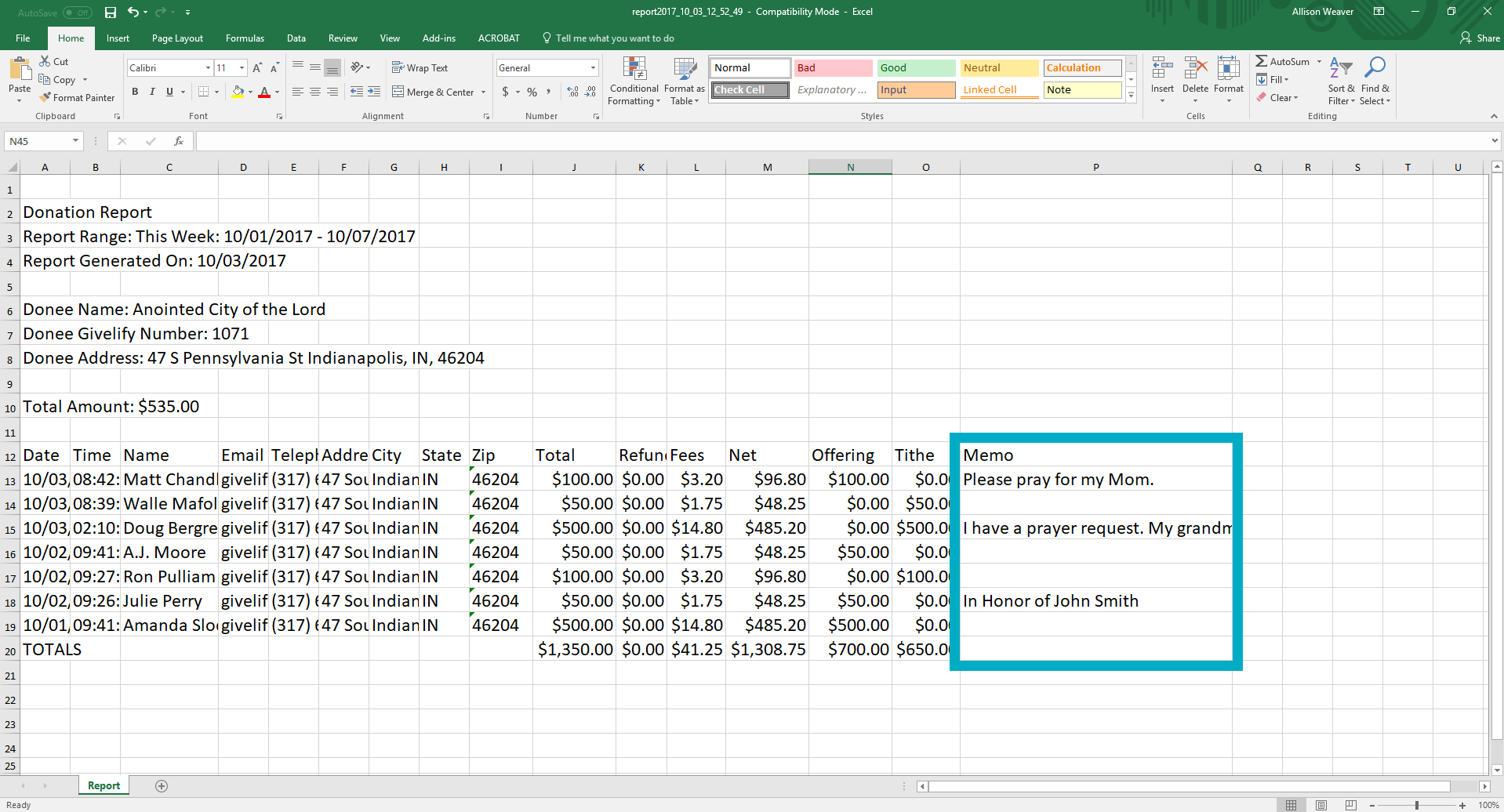Switch to the Formulas tab
Screen dimensions: 1504x812
coord(245,38)
